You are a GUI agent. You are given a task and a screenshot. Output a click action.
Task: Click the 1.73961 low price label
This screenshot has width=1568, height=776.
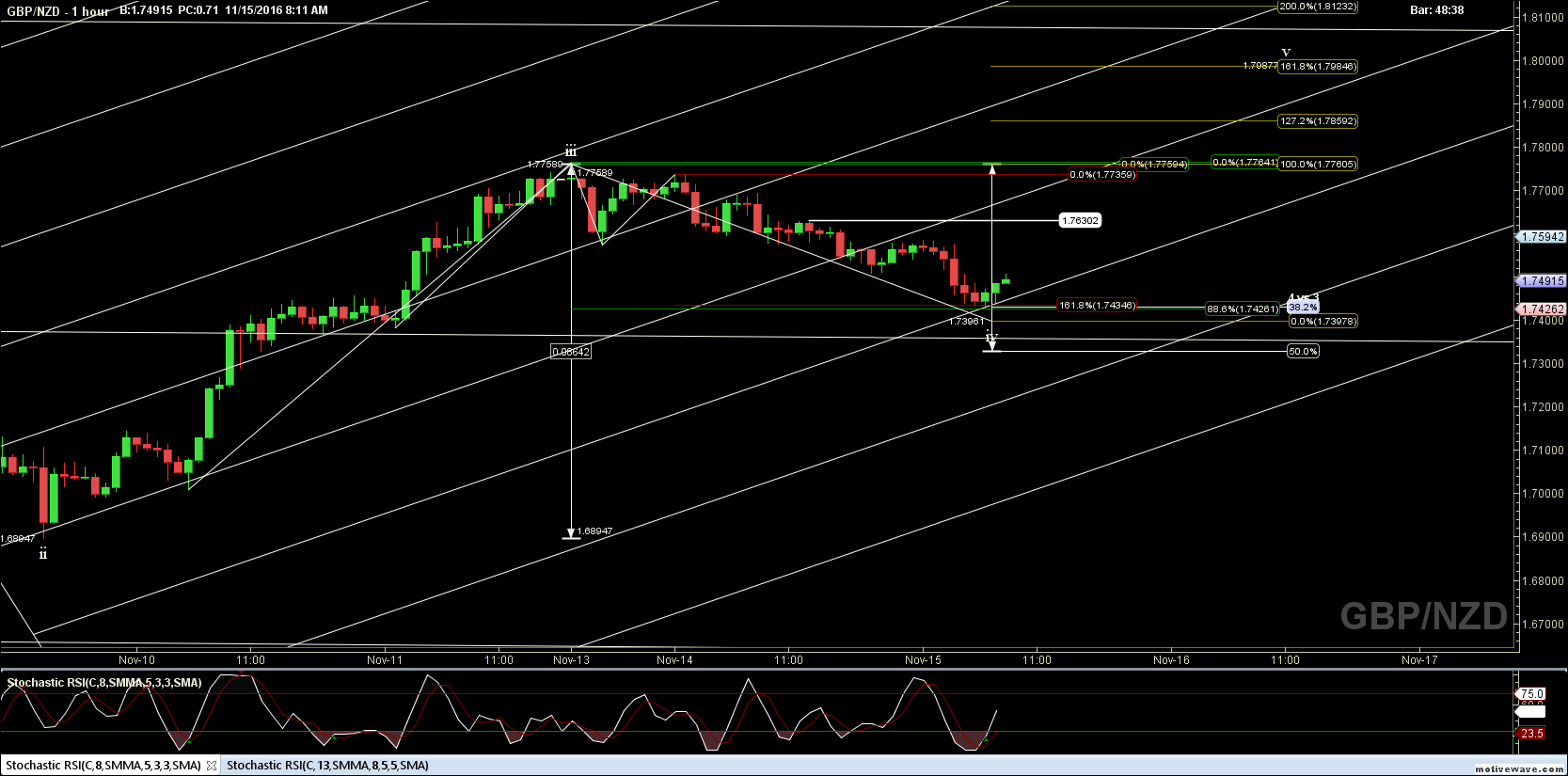(x=966, y=322)
